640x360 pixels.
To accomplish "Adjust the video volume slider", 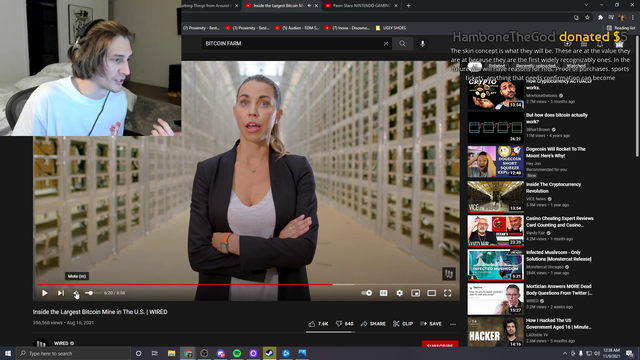I will pyautogui.click(x=93, y=293).
